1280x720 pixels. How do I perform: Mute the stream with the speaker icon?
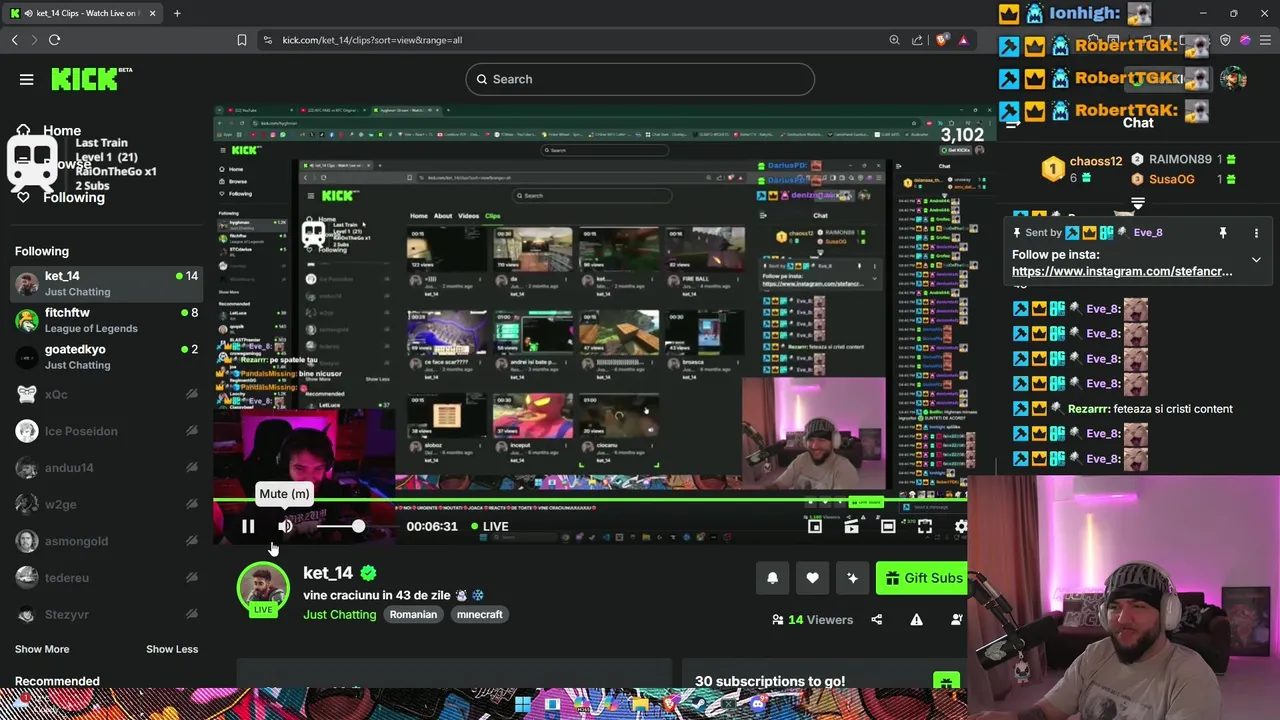[285, 526]
